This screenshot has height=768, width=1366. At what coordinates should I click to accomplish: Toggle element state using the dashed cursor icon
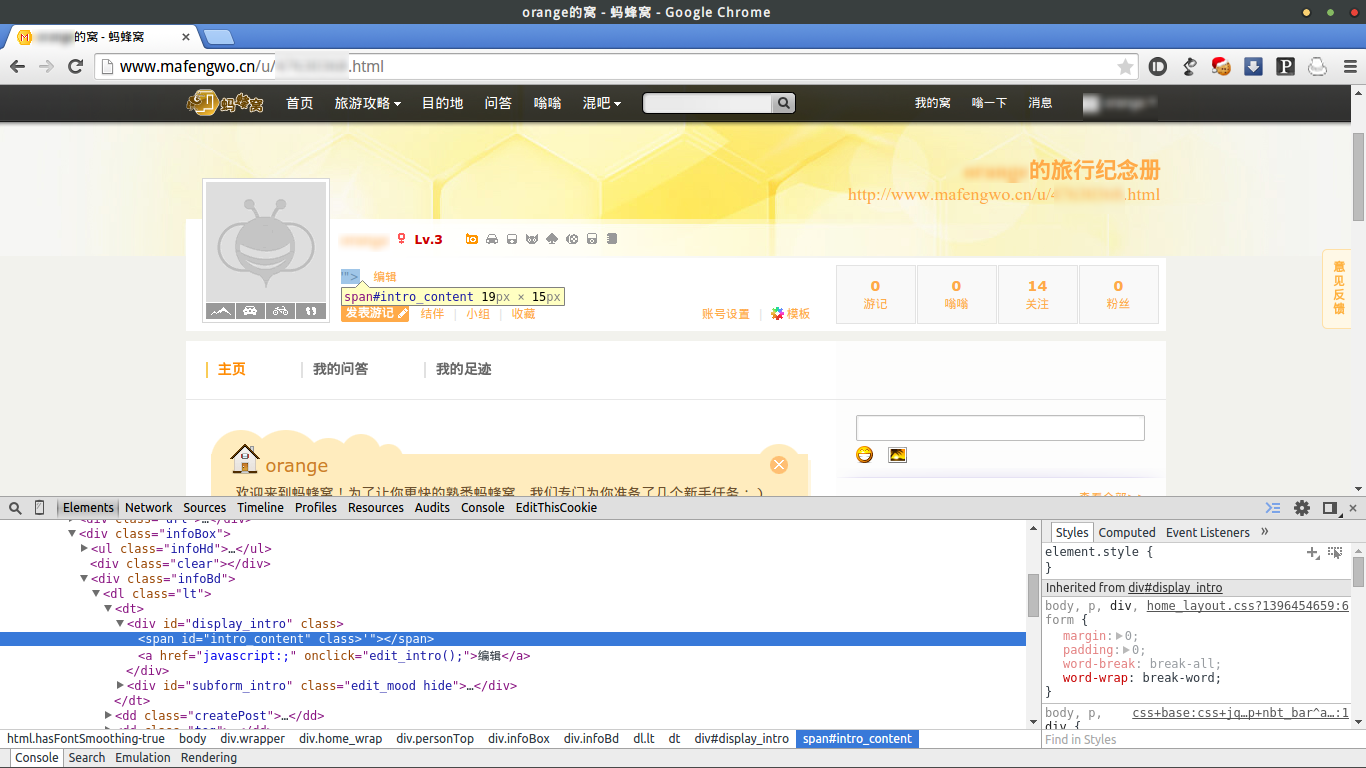(x=1335, y=552)
